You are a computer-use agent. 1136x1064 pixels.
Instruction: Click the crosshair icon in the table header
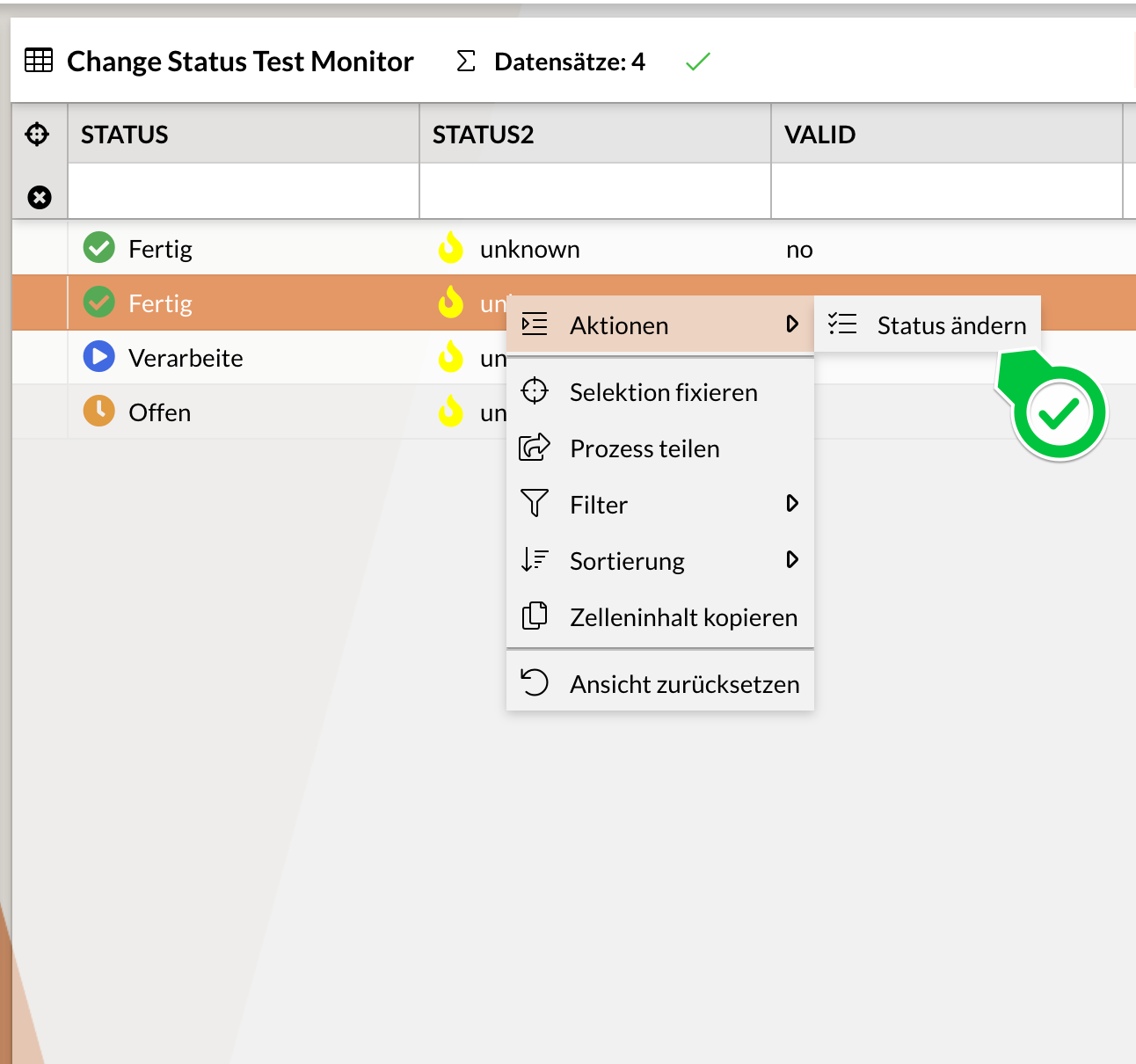coord(37,135)
